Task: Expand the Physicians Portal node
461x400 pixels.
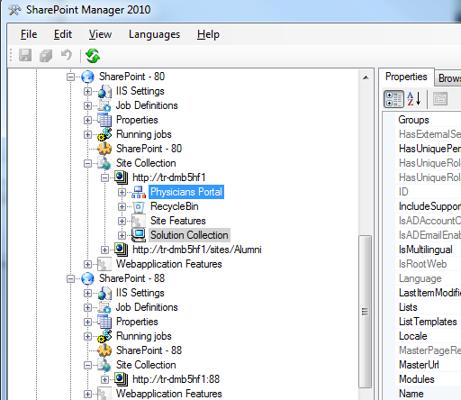Action: pyautogui.click(x=122, y=192)
